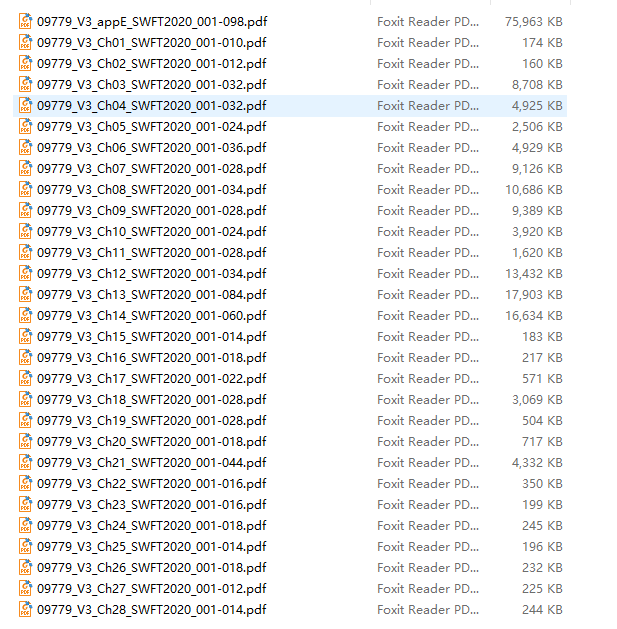This screenshot has height=629, width=617.
Task: Click the Foxit PDF icon for Ch03
Action: (26, 85)
